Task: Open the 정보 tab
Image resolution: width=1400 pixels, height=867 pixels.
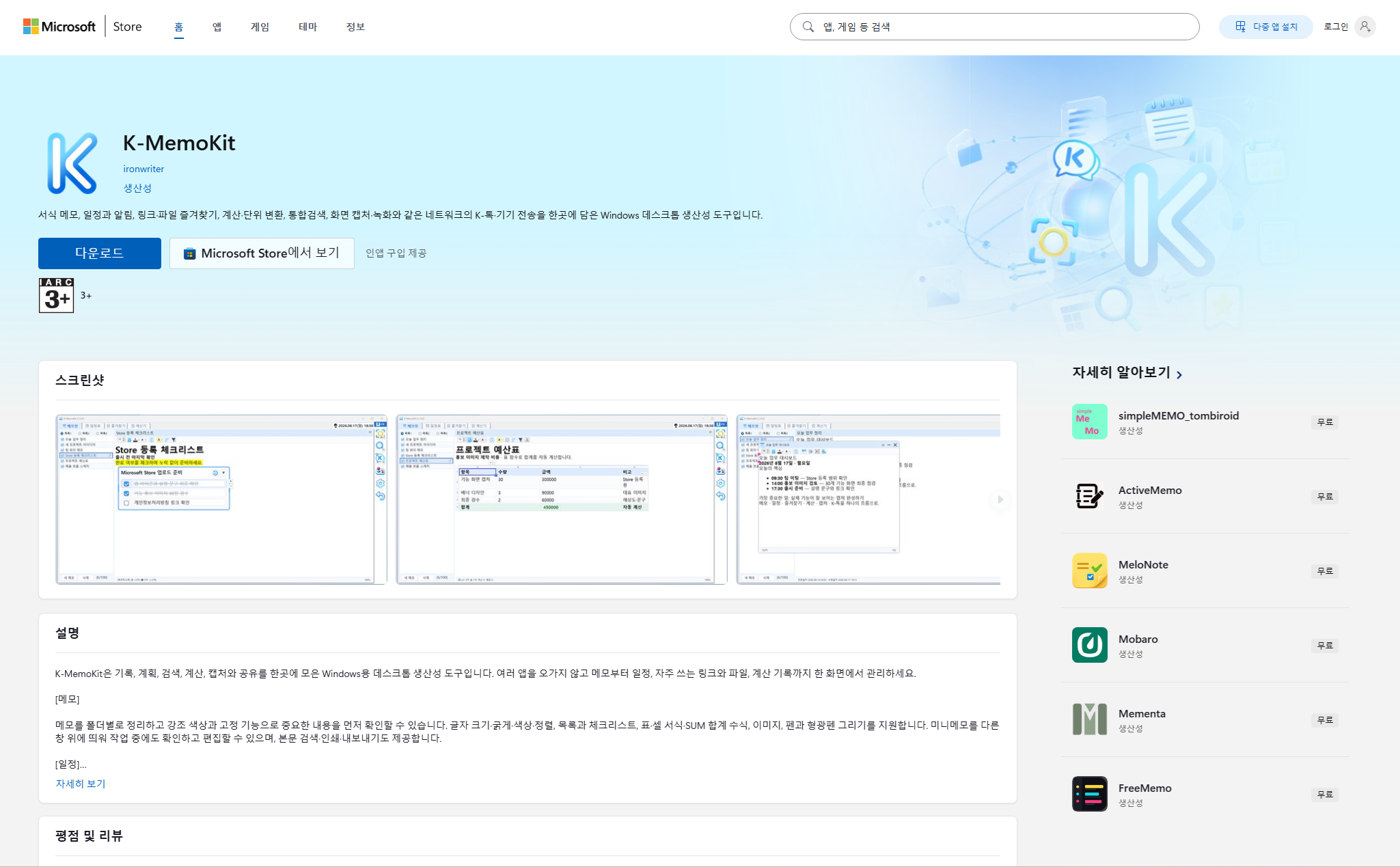Action: (x=355, y=27)
